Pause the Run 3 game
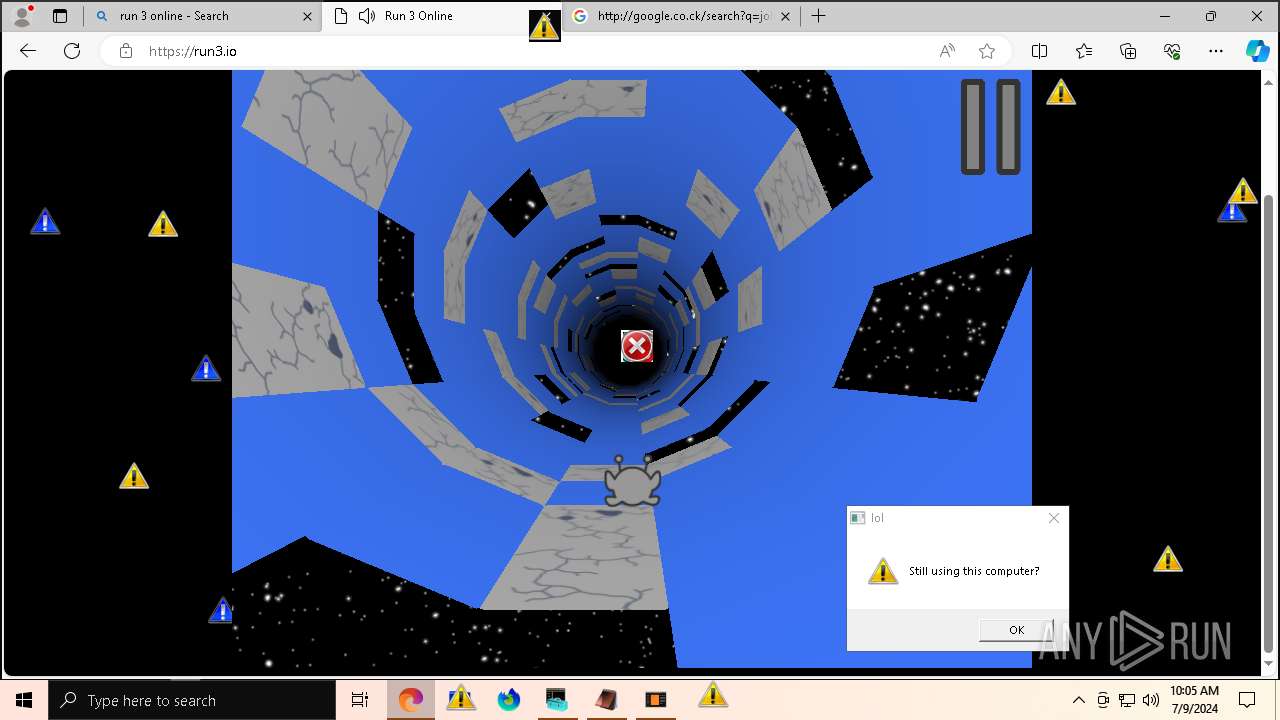Viewport: 1280px width, 720px height. point(990,127)
